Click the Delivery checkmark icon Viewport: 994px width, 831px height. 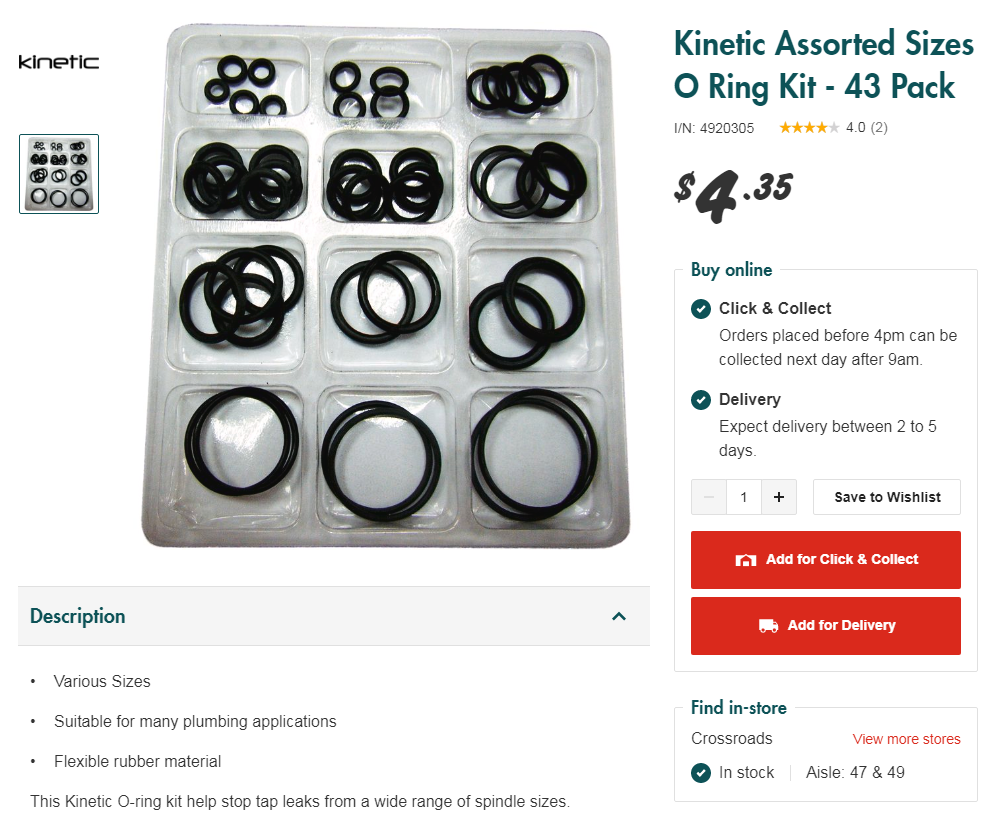tap(700, 400)
